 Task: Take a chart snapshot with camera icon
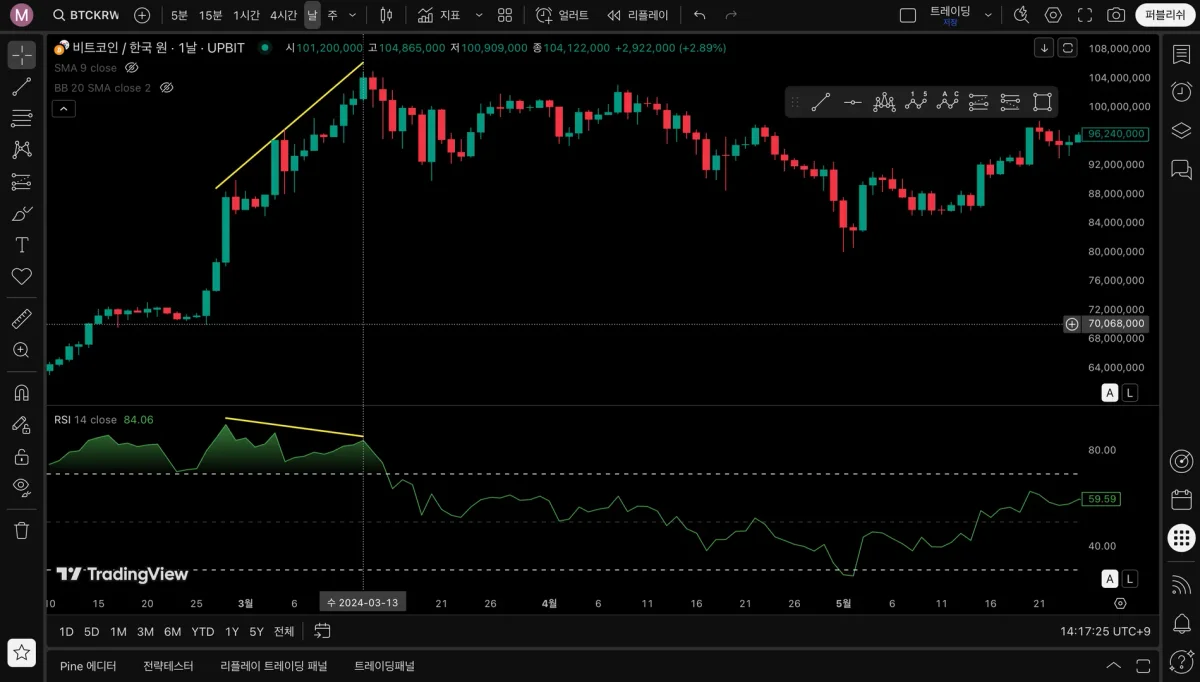pos(1116,15)
